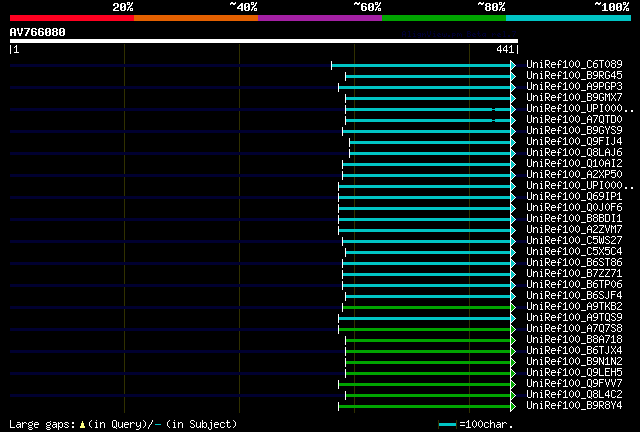Image resolution: width=640 pixels, height=432 pixels.
Task: Click the green alignment bar of UniRef100_B9R8Y4
Action: click(424, 407)
